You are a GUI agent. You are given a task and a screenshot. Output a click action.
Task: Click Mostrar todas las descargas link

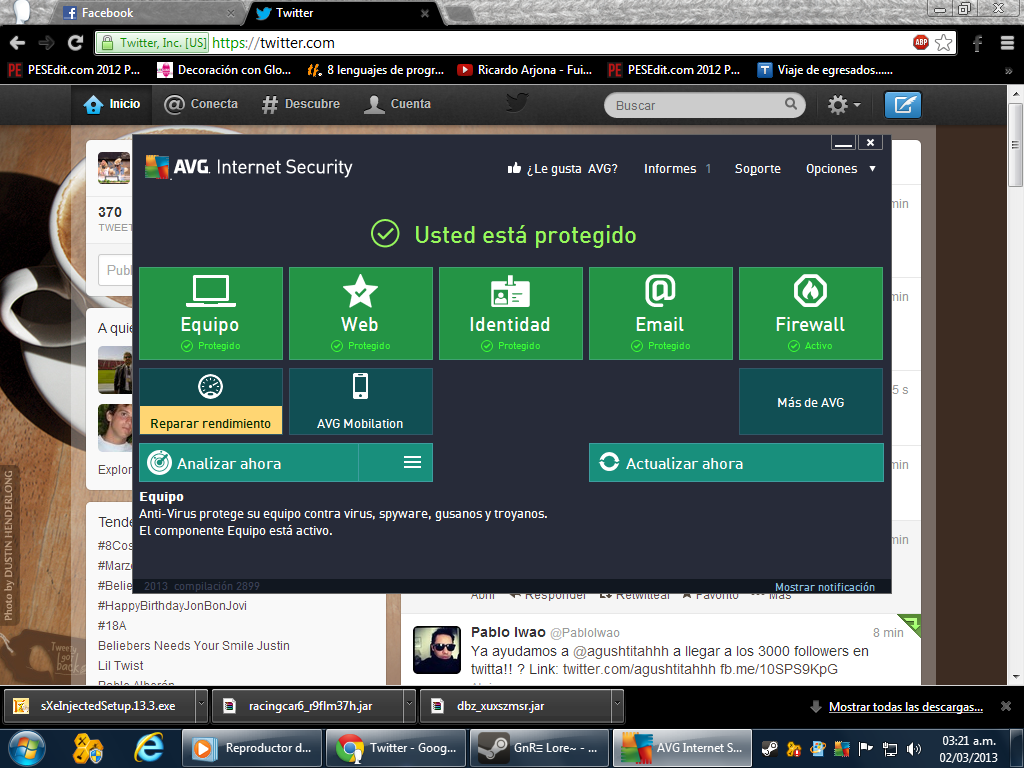coord(906,707)
